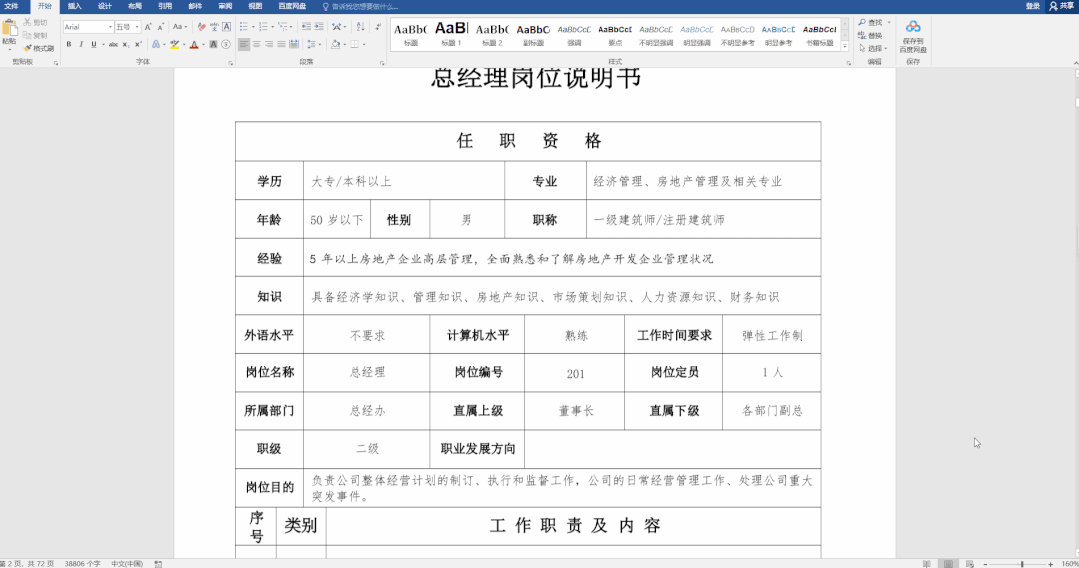The image size is (1079, 568).
Task: Click the phonetic guide (文) icon
Action: pos(214,27)
